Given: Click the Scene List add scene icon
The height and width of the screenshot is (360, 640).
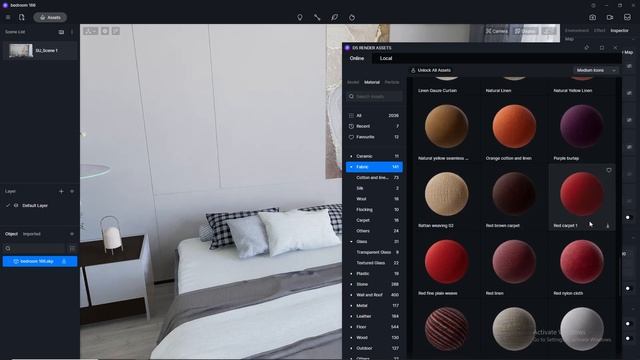Looking at the screenshot, I should [x=61, y=32].
